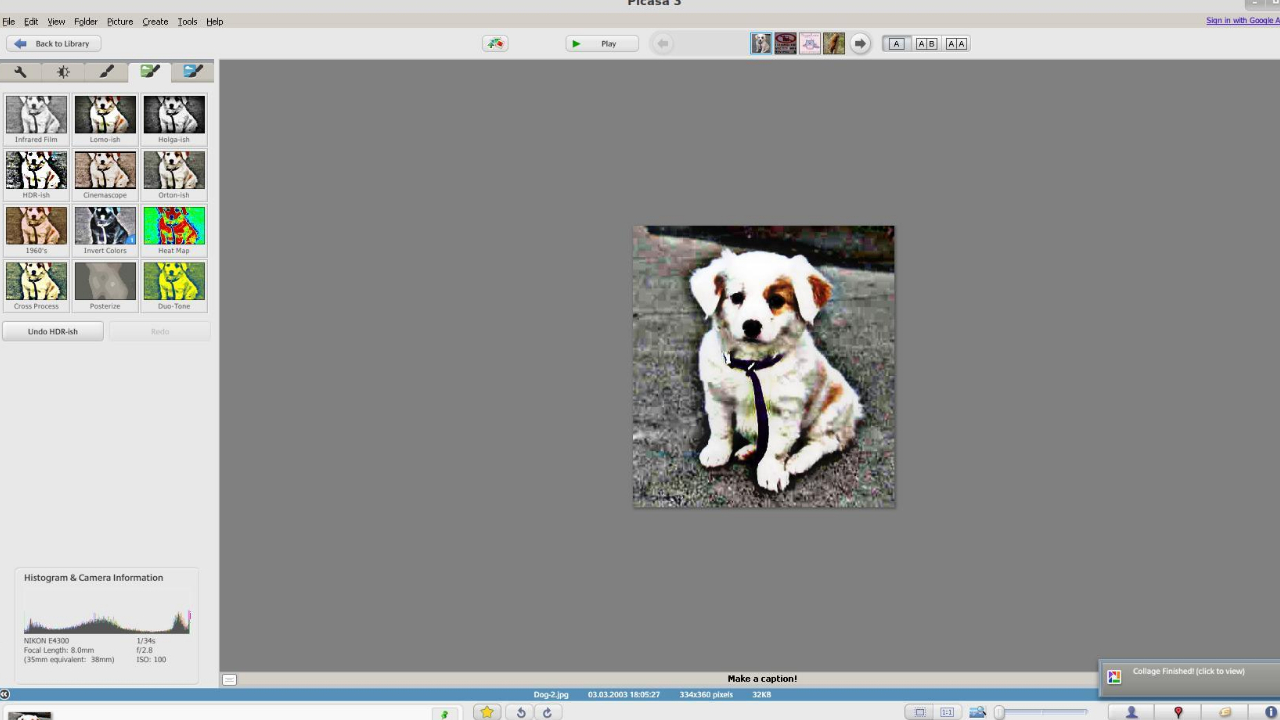This screenshot has width=1280, height=720.
Task: Apply the Infrared Film effect
Action: (x=36, y=116)
